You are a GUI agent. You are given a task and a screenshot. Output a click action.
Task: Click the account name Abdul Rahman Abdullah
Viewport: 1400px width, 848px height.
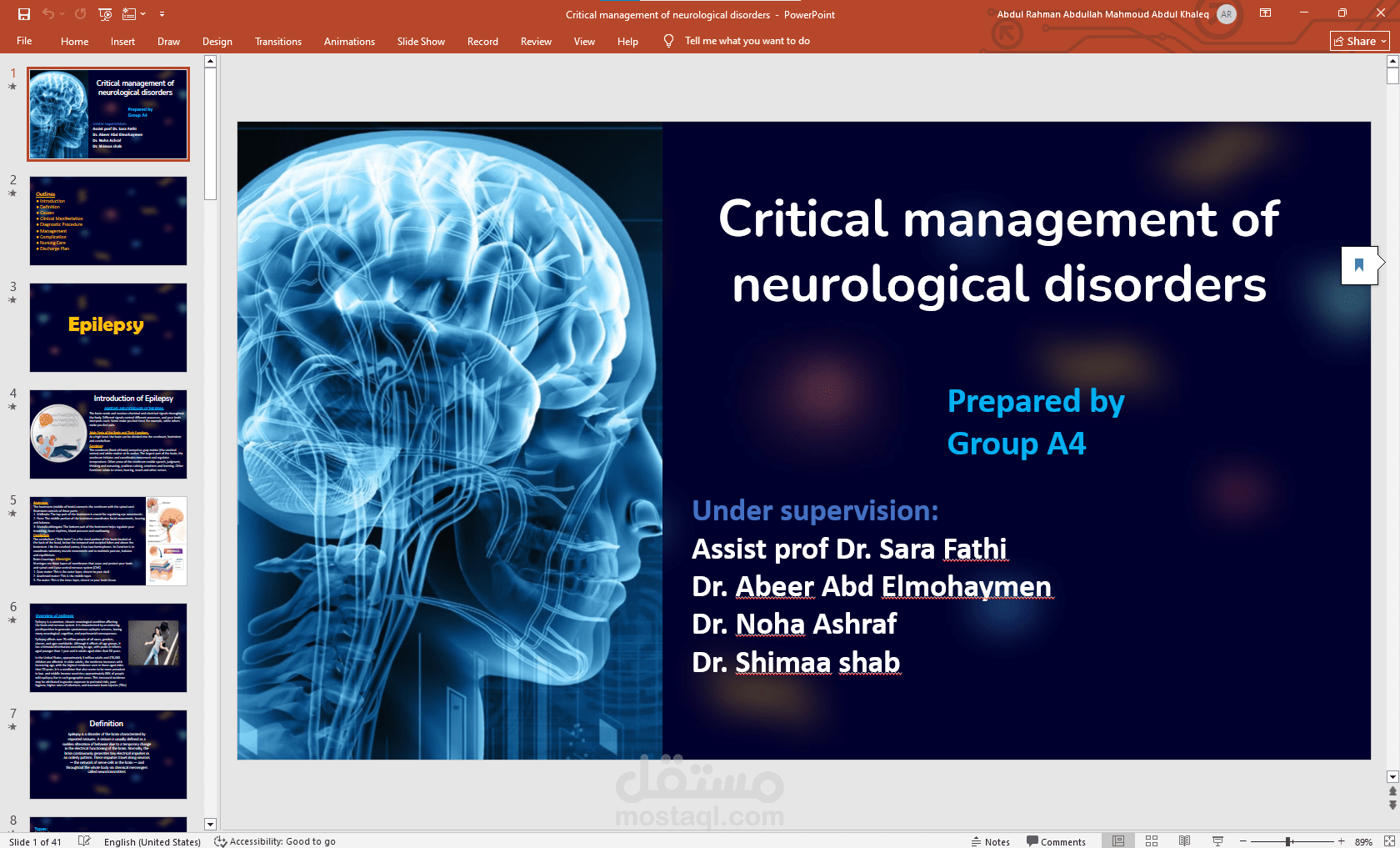(x=1102, y=14)
